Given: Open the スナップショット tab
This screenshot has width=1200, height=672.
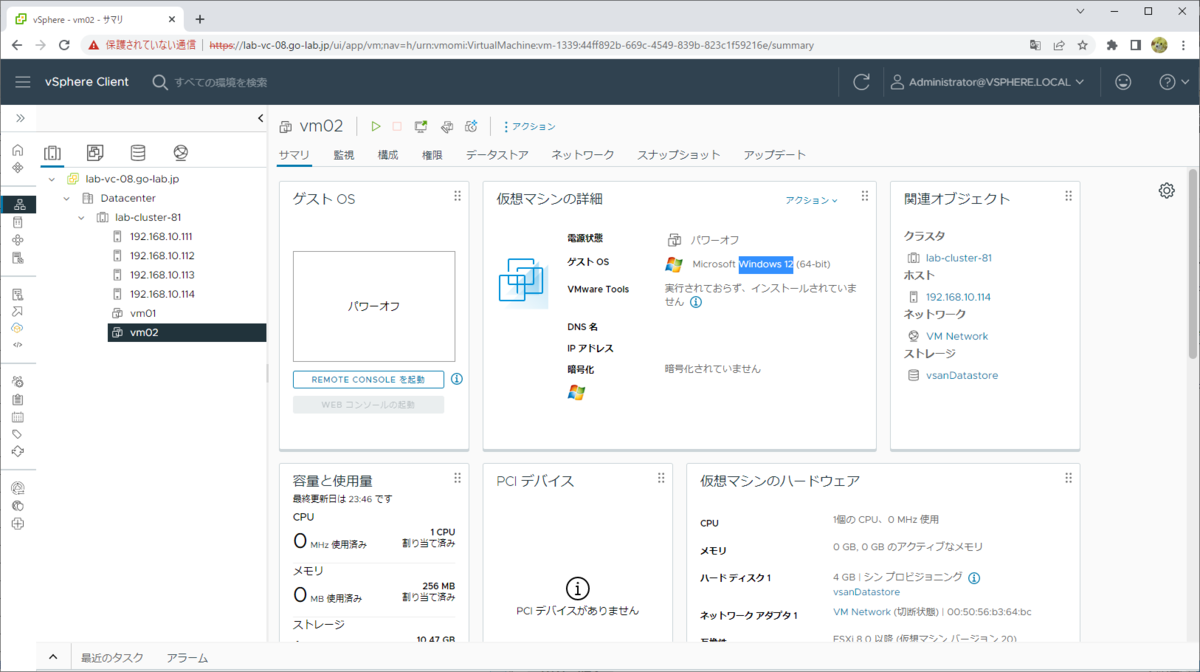Looking at the screenshot, I should coord(679,155).
